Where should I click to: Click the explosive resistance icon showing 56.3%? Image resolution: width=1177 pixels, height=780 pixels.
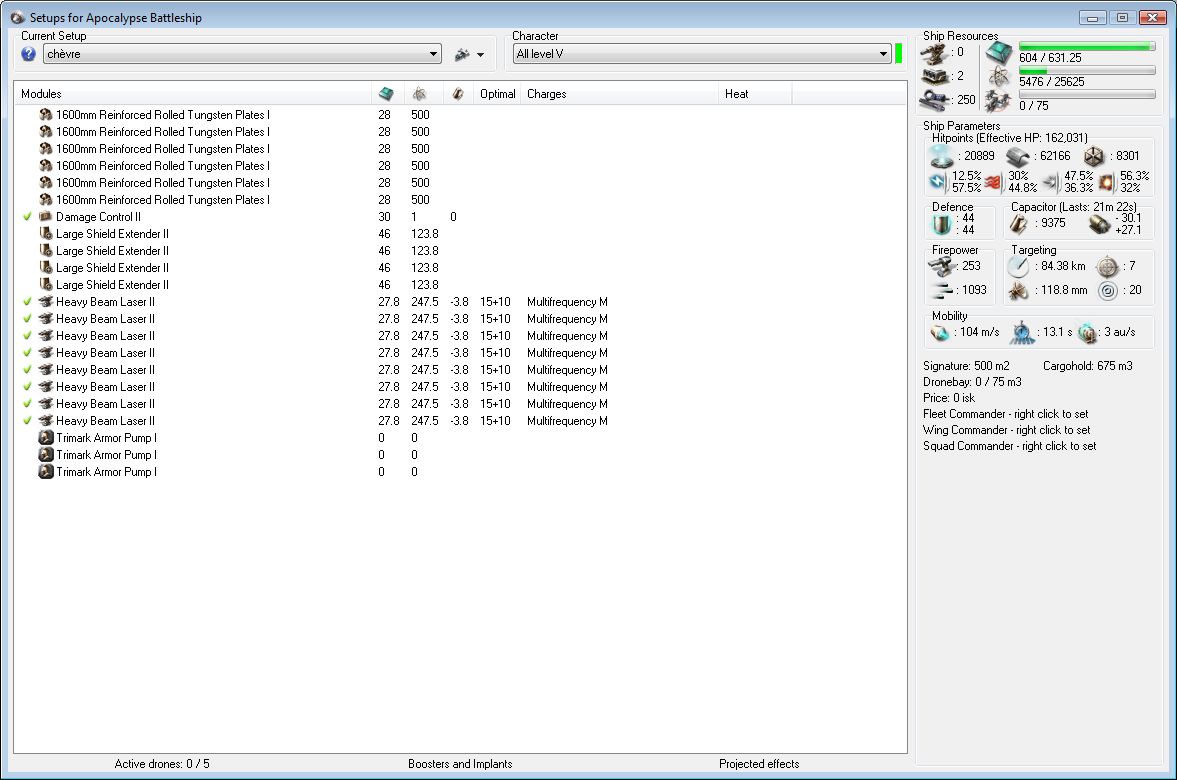coord(1106,182)
